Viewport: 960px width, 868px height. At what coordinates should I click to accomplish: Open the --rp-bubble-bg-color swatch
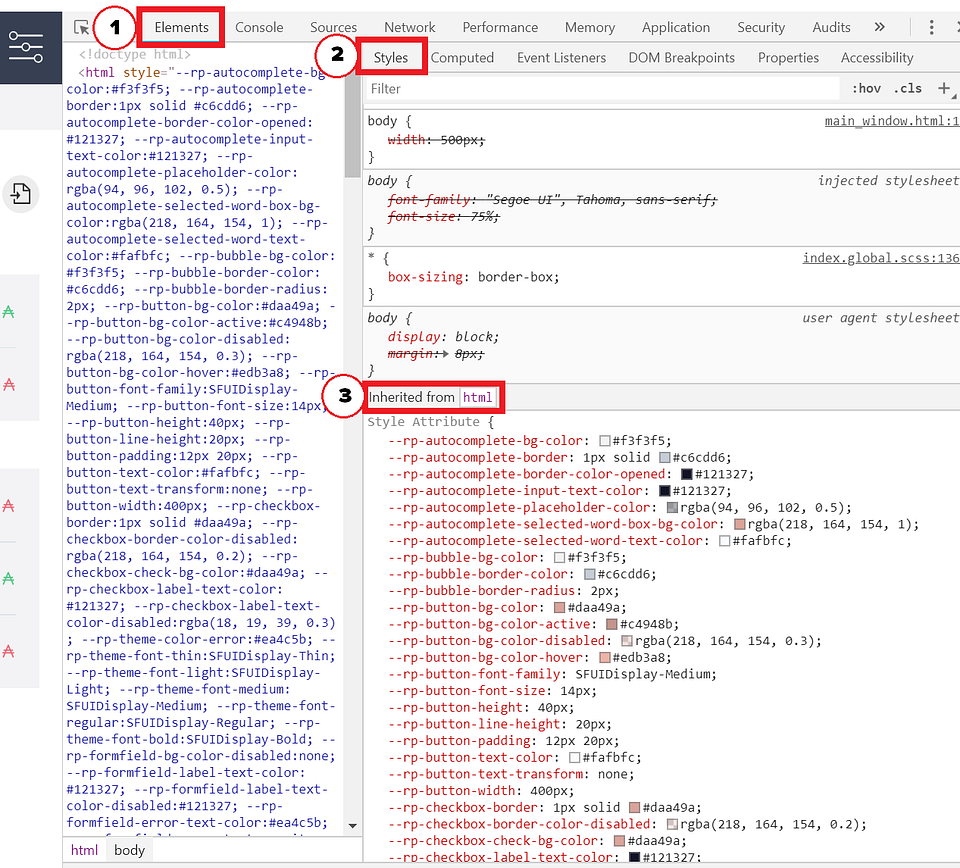(559, 558)
